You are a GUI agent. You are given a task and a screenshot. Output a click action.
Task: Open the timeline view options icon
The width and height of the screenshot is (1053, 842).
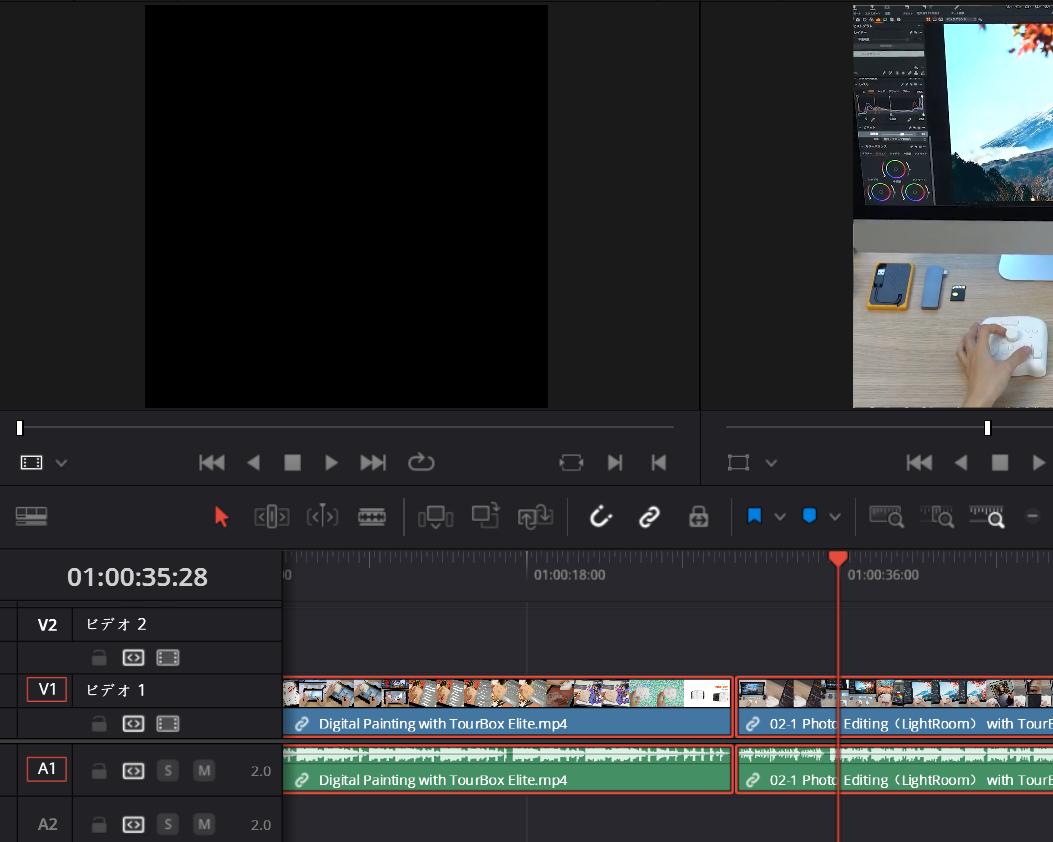click(32, 517)
